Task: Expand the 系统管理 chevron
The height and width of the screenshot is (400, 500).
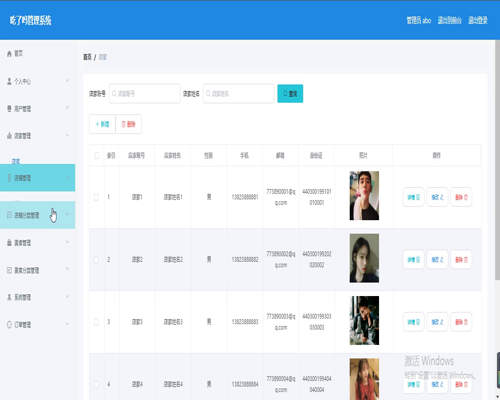Action: point(67,296)
